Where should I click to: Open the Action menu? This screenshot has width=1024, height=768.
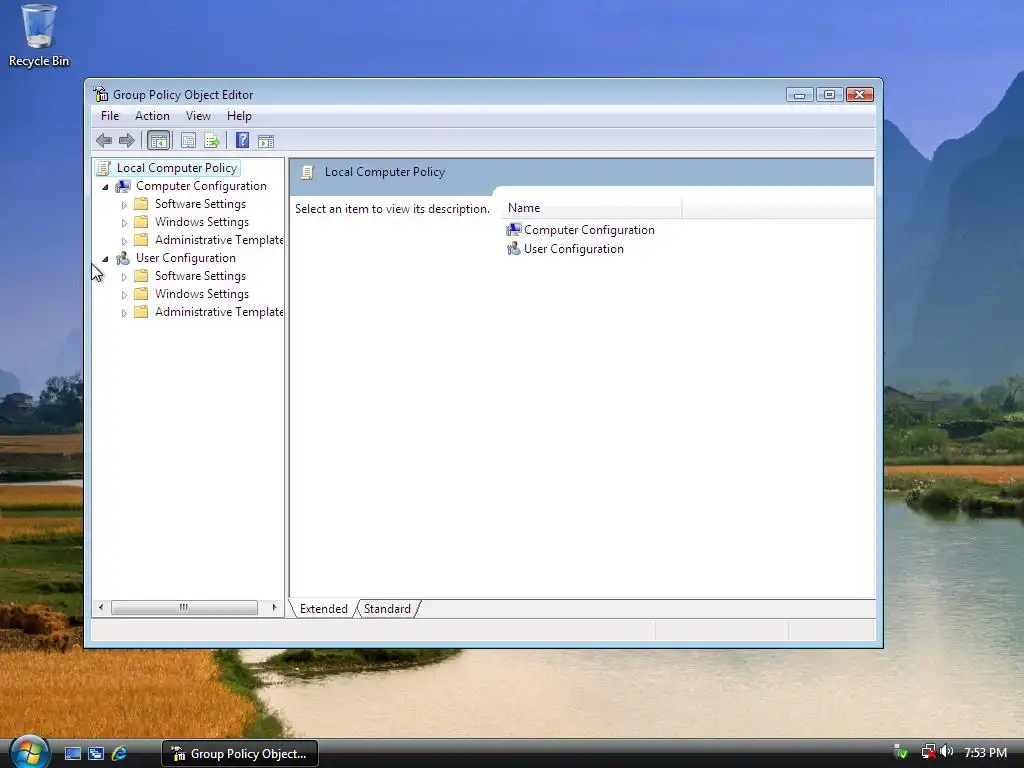pos(152,116)
